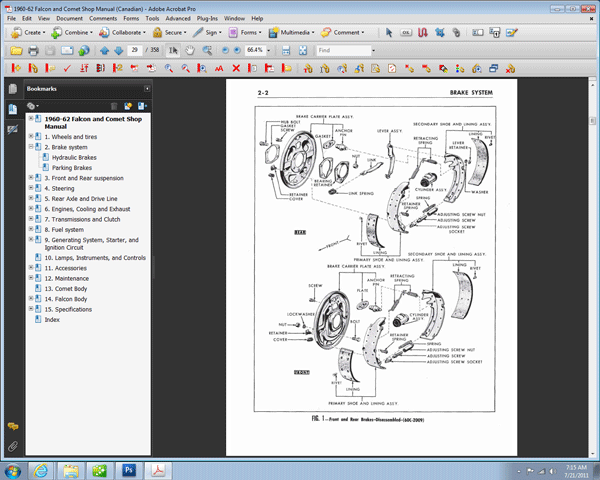
Task: Open the Bookmarks panel icon
Action: click(x=13, y=109)
